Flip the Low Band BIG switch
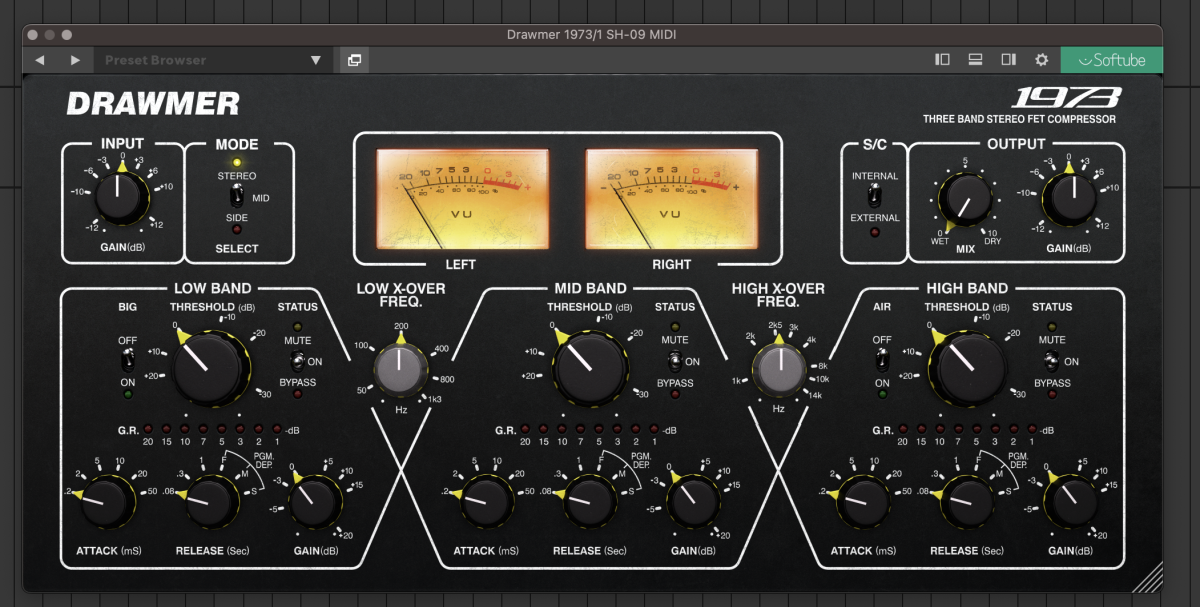The width and height of the screenshot is (1200, 607). click(x=128, y=362)
